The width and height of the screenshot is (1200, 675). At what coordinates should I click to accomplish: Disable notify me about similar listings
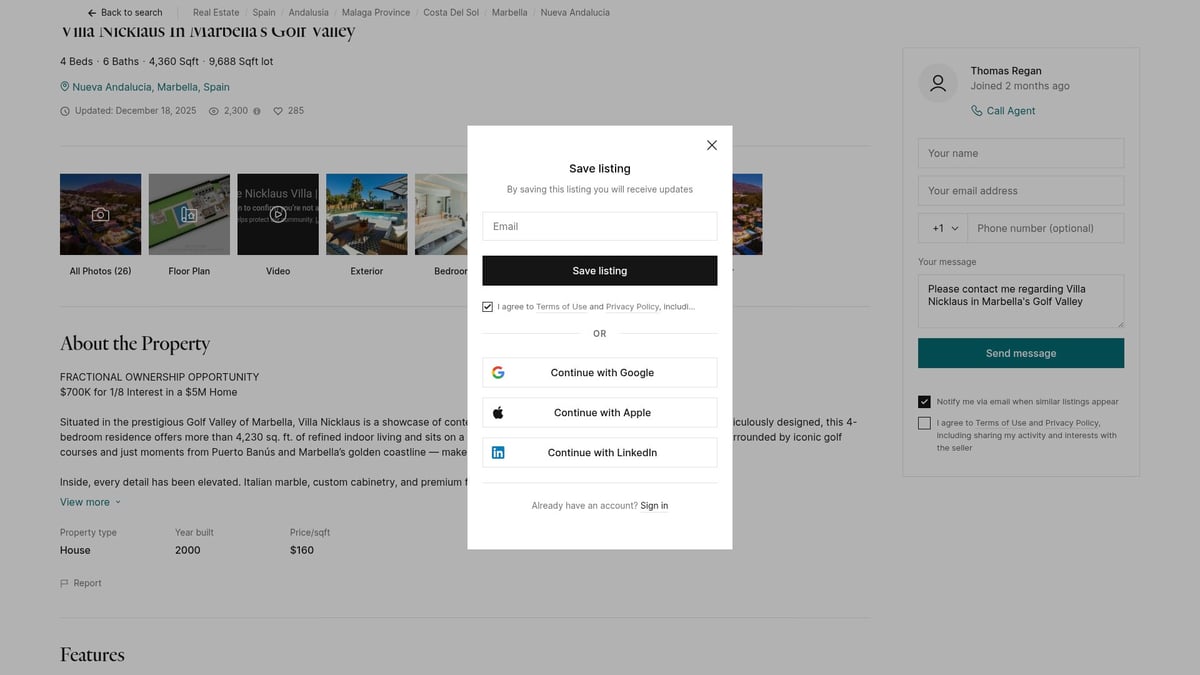(924, 402)
